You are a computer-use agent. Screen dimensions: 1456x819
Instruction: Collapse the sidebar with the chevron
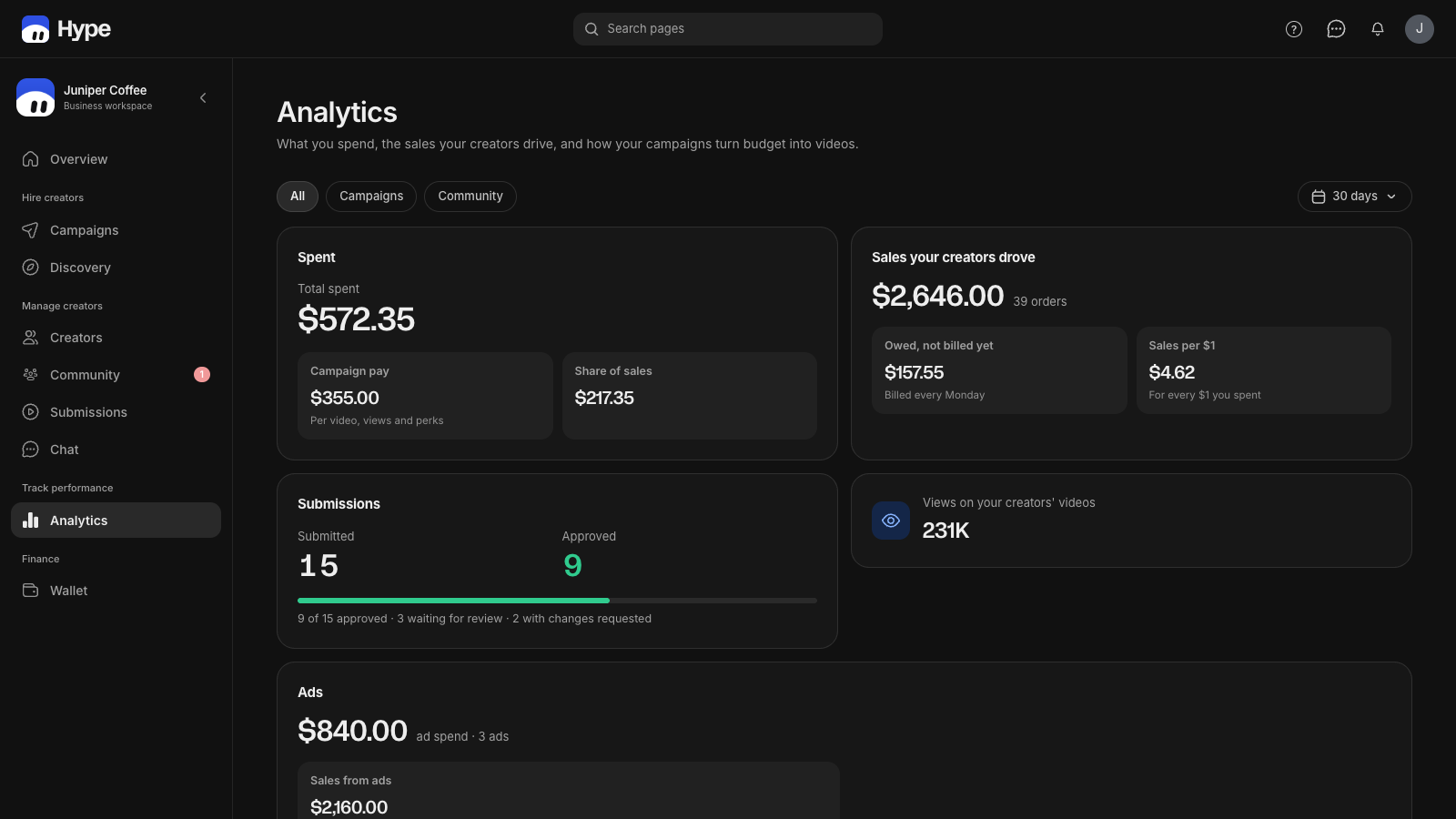(x=203, y=97)
